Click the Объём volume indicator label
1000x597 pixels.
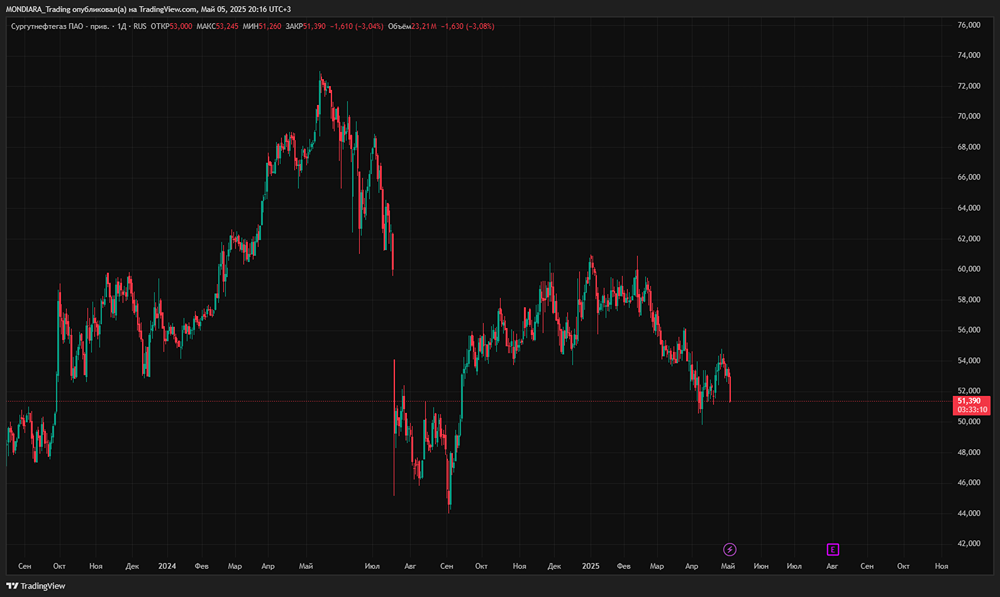tap(399, 26)
